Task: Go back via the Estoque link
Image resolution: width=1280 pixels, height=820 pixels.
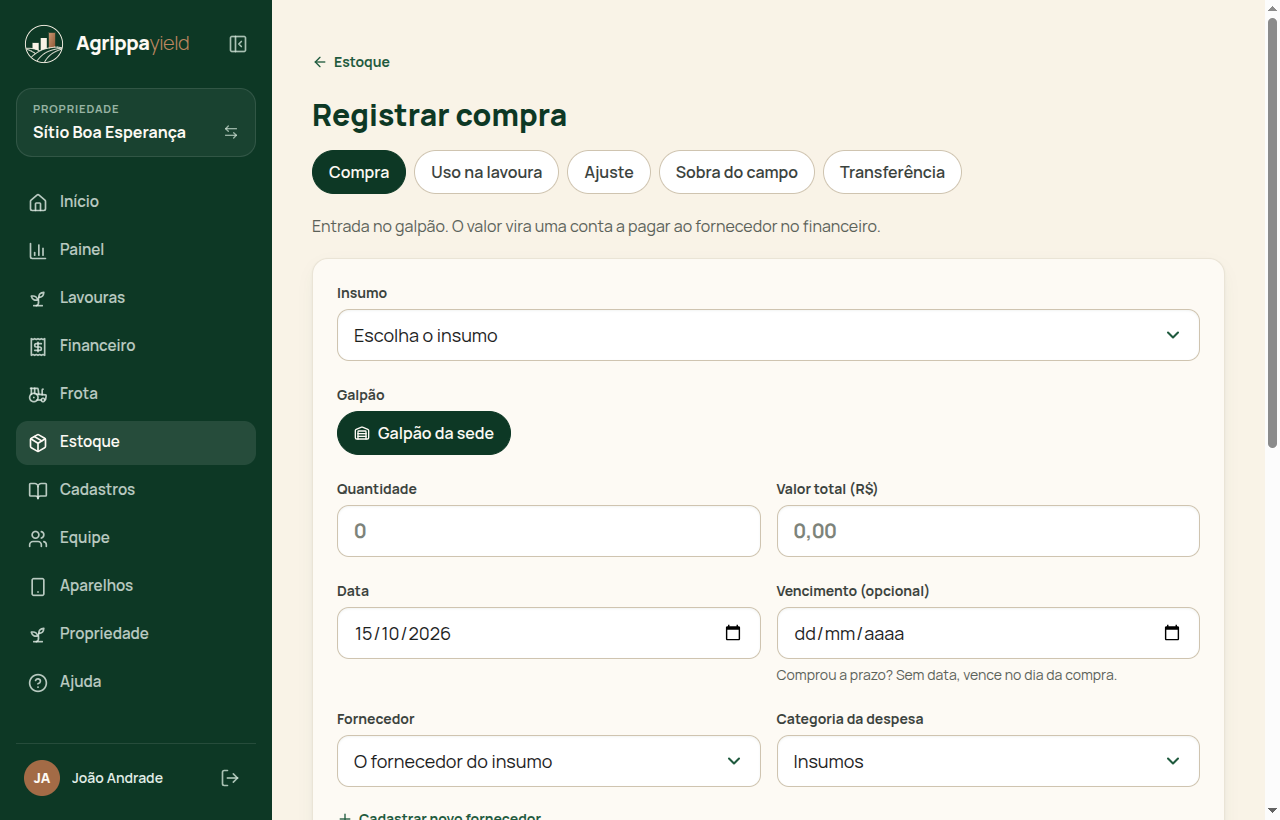Action: [x=351, y=62]
